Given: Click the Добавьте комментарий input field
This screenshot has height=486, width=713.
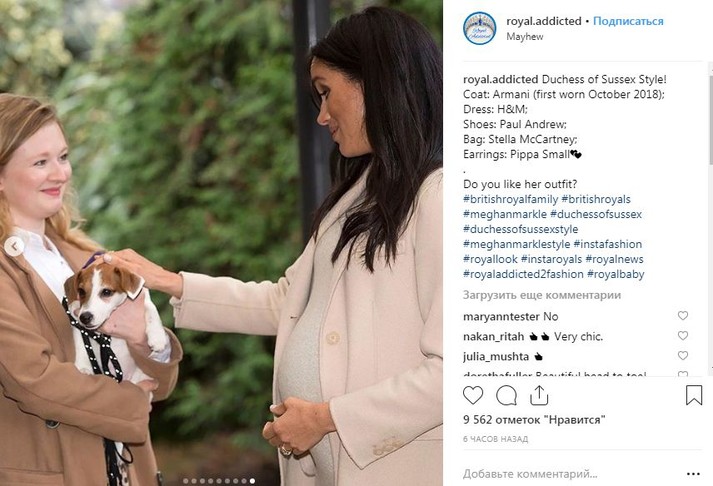Looking at the screenshot, I should pos(568,474).
